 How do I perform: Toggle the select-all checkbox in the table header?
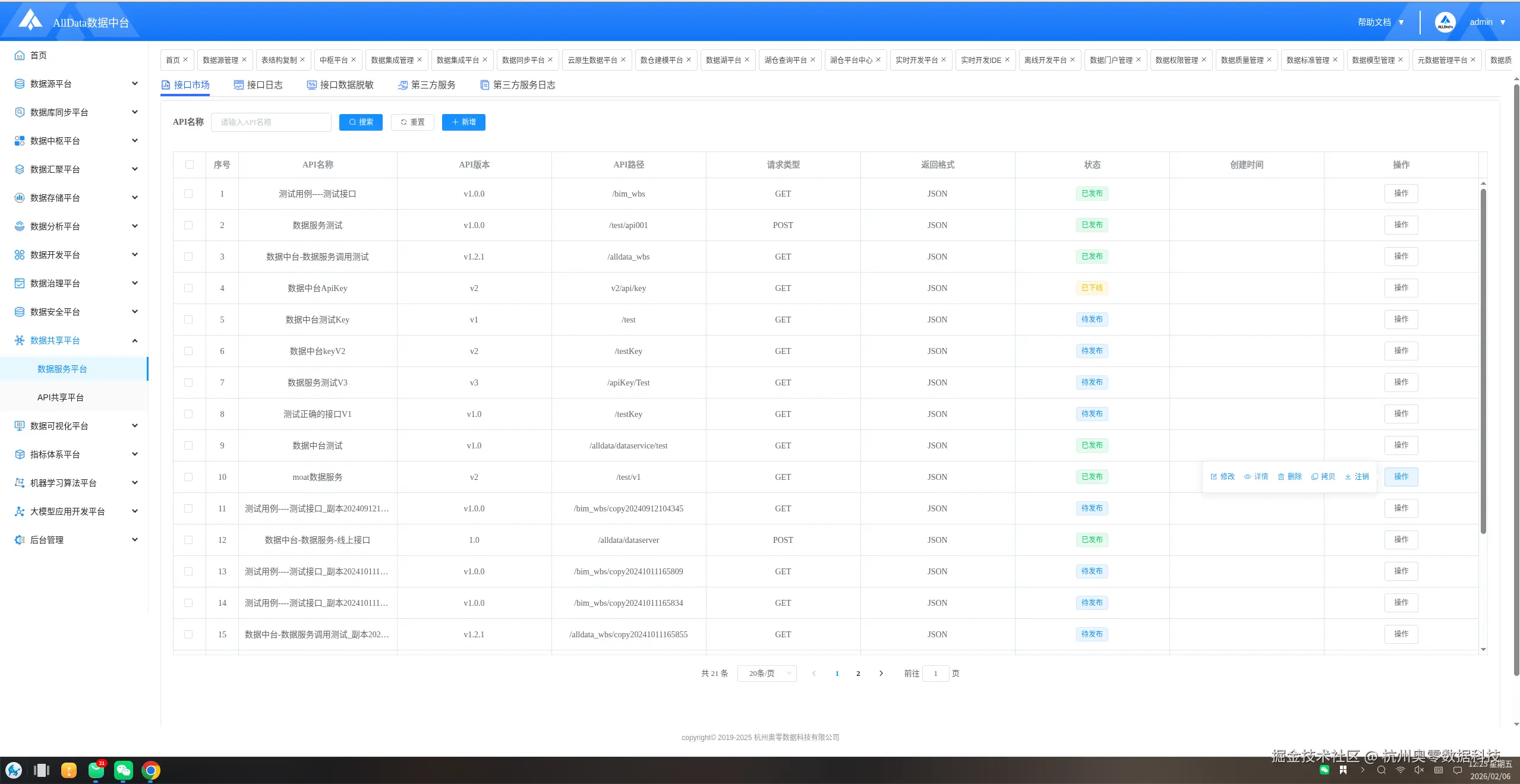[190, 165]
